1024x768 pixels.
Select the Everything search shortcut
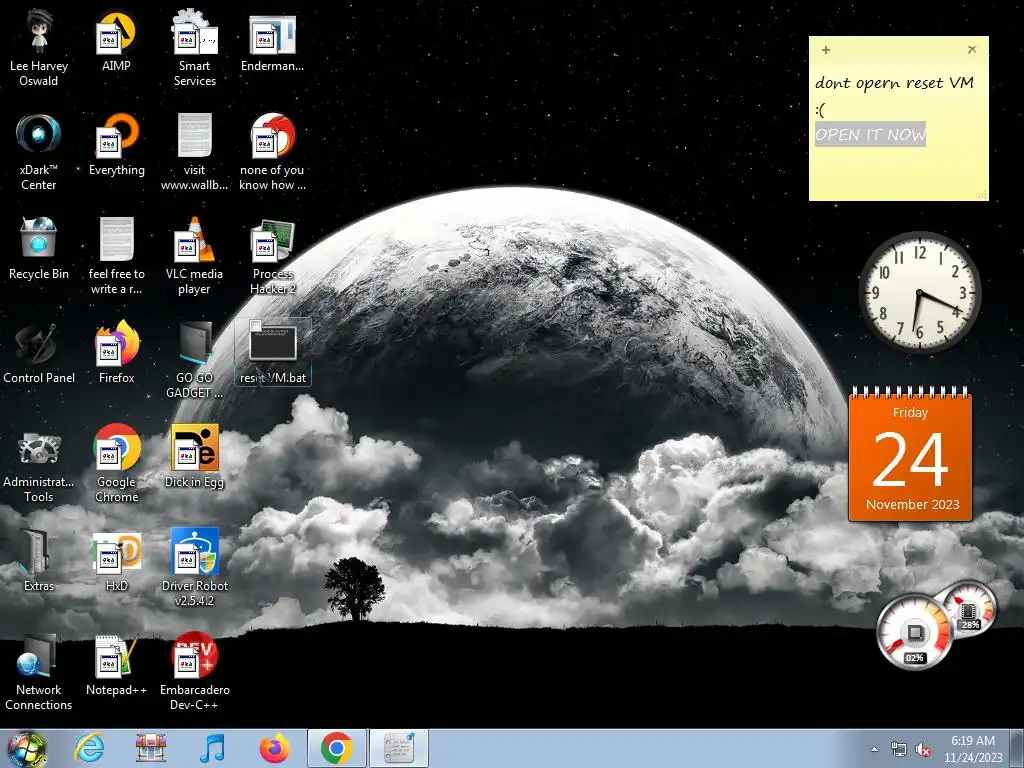[x=116, y=146]
